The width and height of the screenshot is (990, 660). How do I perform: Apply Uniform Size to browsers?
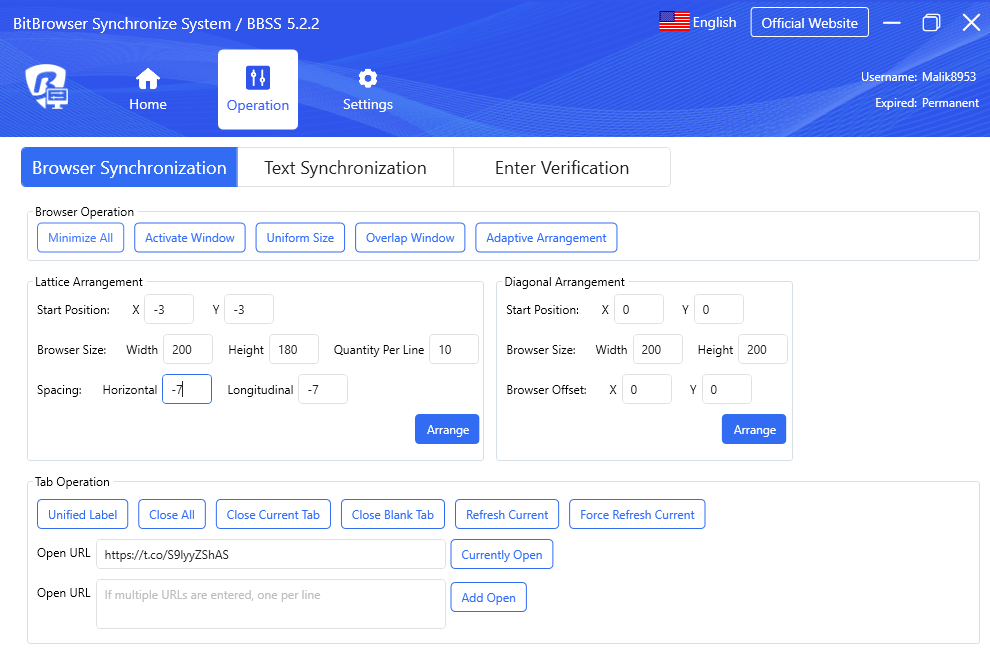coord(300,238)
